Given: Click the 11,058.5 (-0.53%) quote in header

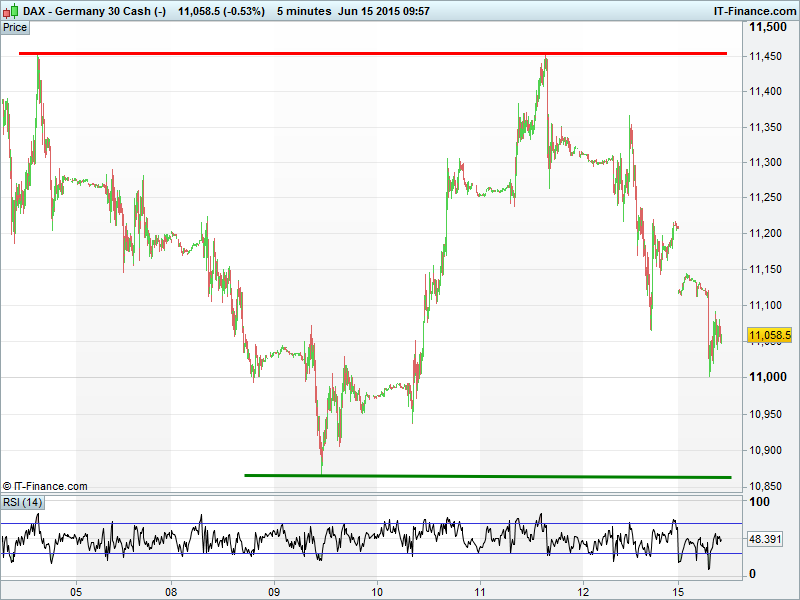Looking at the screenshot, I should pyautogui.click(x=221, y=10).
